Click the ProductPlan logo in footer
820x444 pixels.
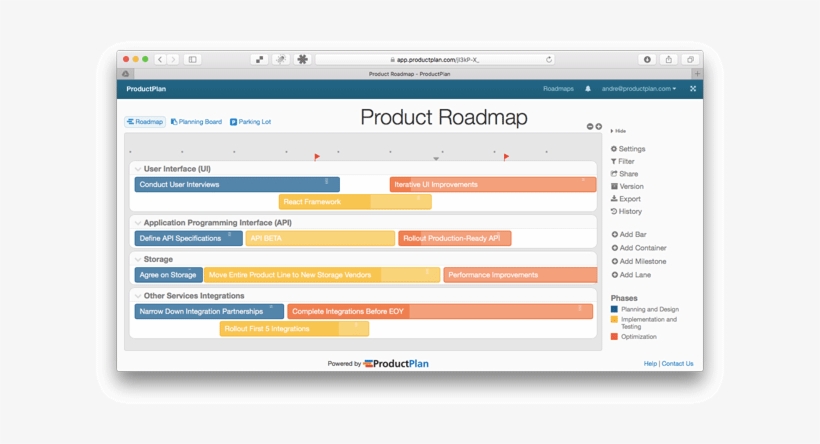pyautogui.click(x=396, y=363)
